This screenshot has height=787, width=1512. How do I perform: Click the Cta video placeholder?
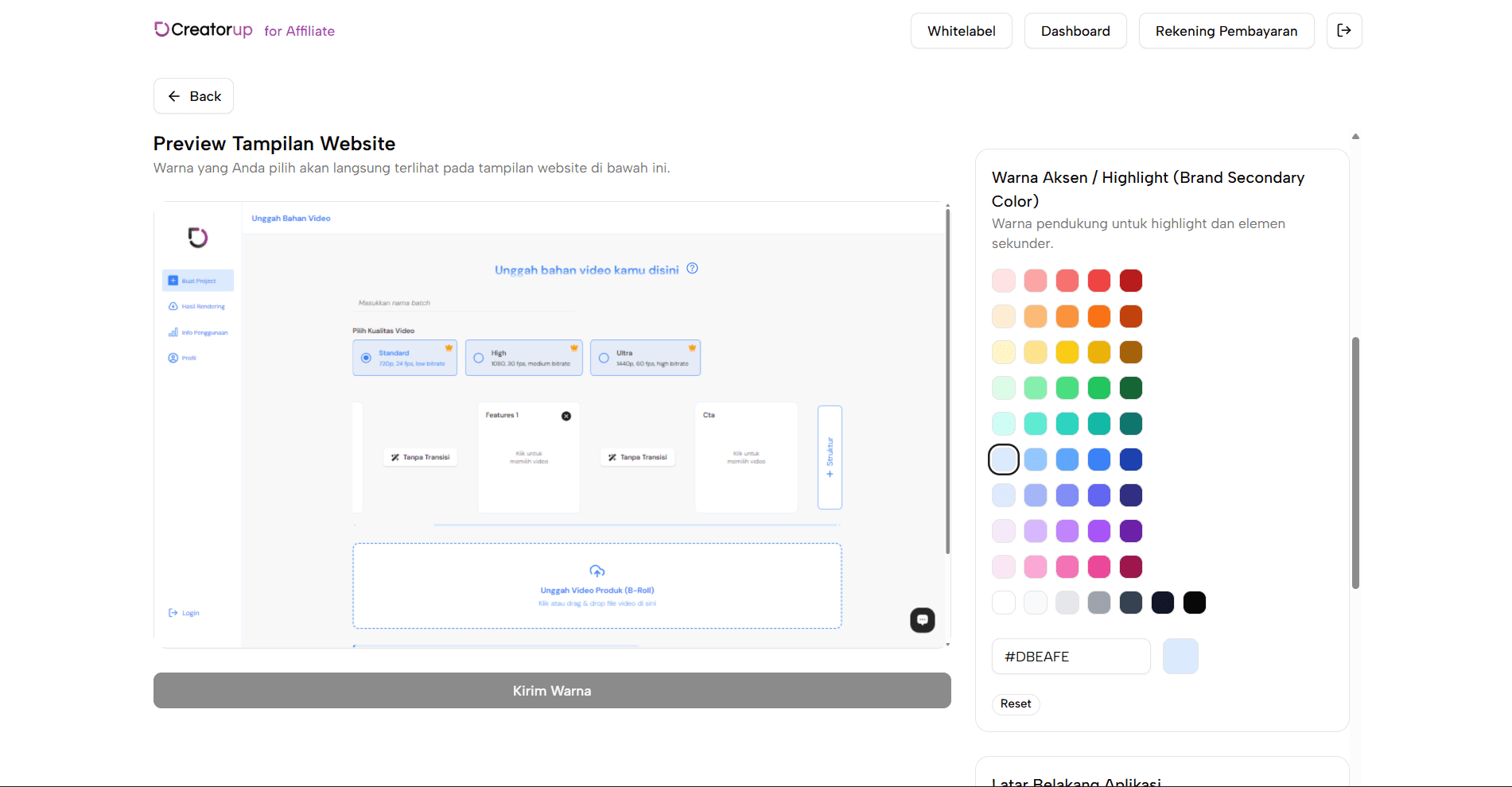pos(746,458)
